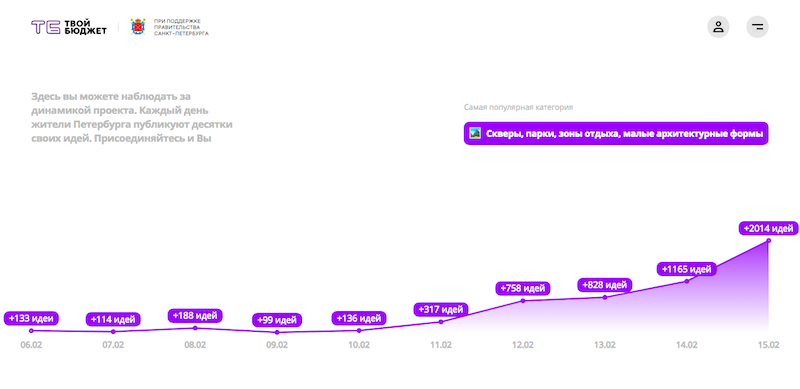
Task: Click the Твой Бюджет logo
Action: pyautogui.click(x=69, y=27)
